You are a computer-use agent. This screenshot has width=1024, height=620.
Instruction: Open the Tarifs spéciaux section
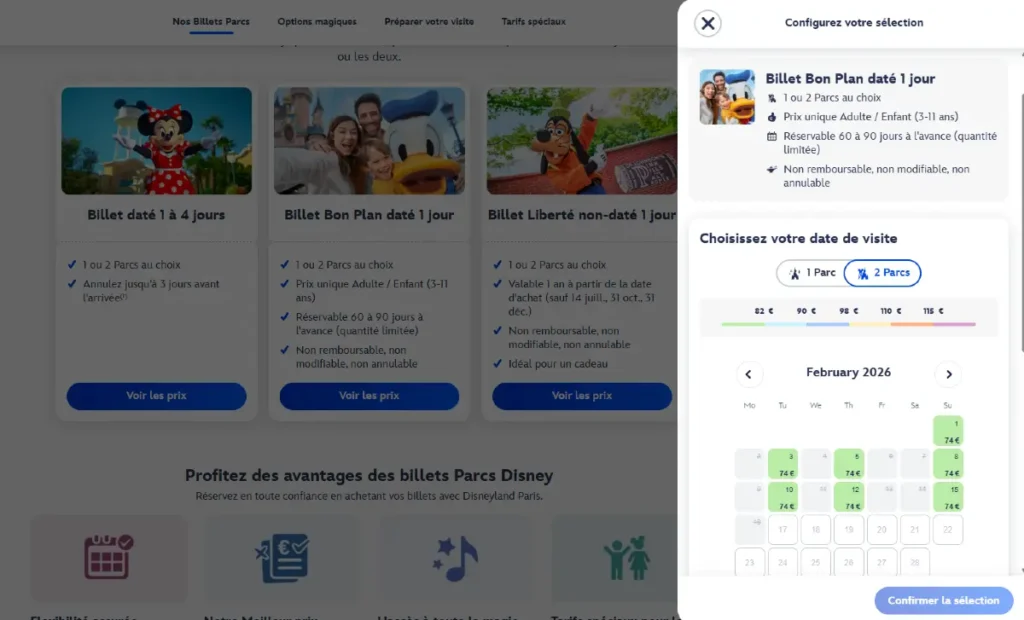(x=533, y=20)
